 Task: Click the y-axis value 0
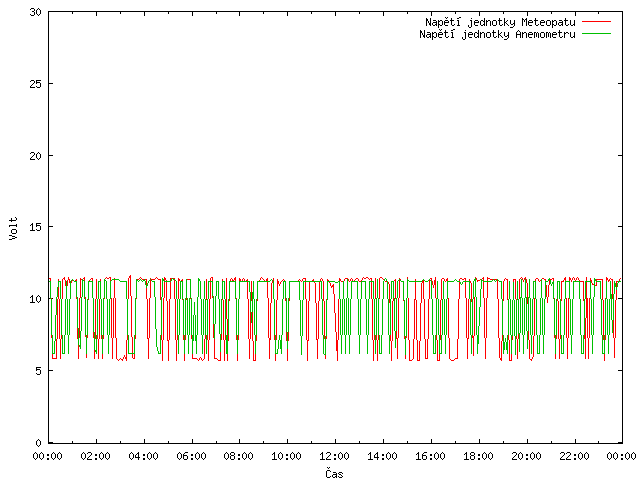[x=38, y=442]
